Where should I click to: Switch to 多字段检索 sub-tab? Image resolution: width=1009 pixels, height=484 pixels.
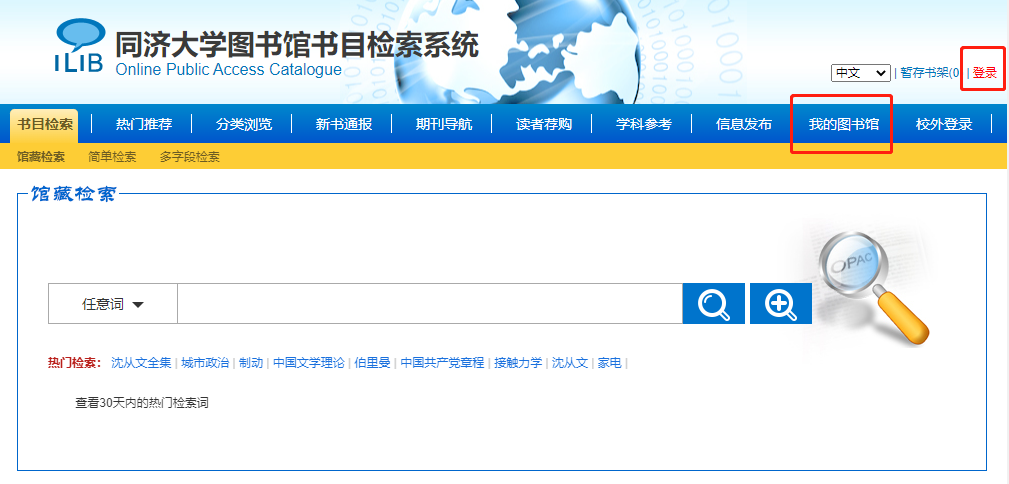[189, 156]
